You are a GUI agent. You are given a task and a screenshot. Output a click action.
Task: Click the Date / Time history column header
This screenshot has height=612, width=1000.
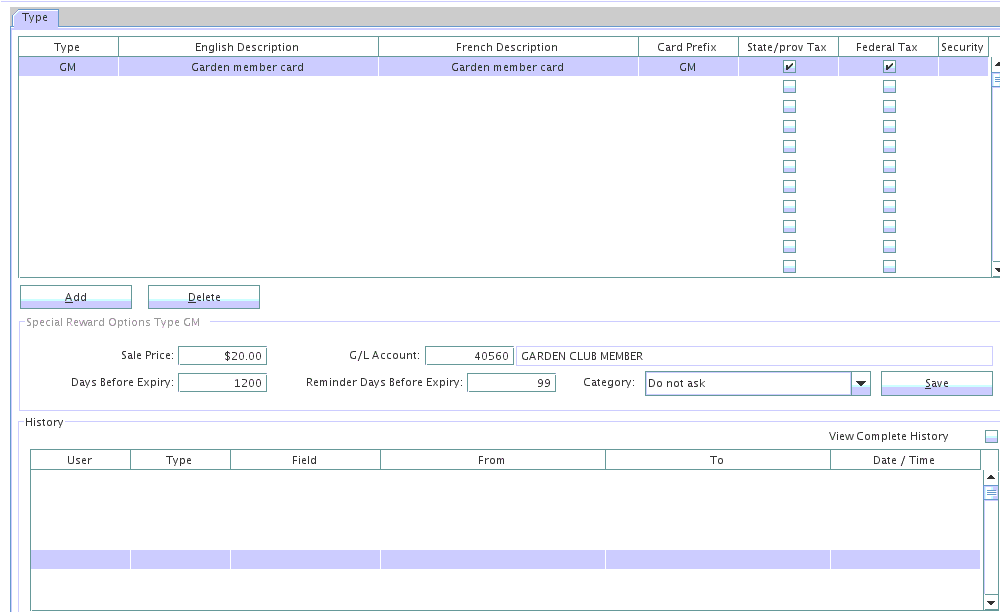tap(904, 460)
